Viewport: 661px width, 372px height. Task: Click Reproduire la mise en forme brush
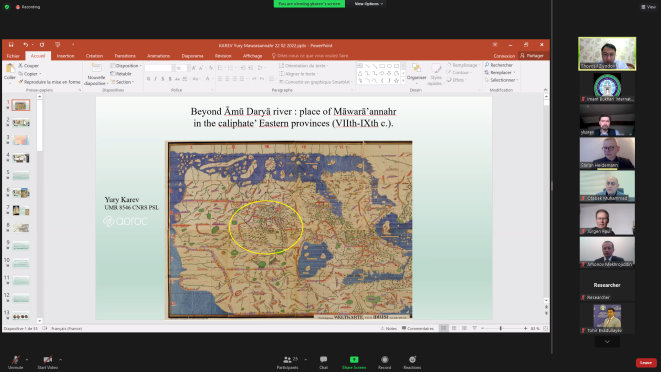click(x=20, y=82)
